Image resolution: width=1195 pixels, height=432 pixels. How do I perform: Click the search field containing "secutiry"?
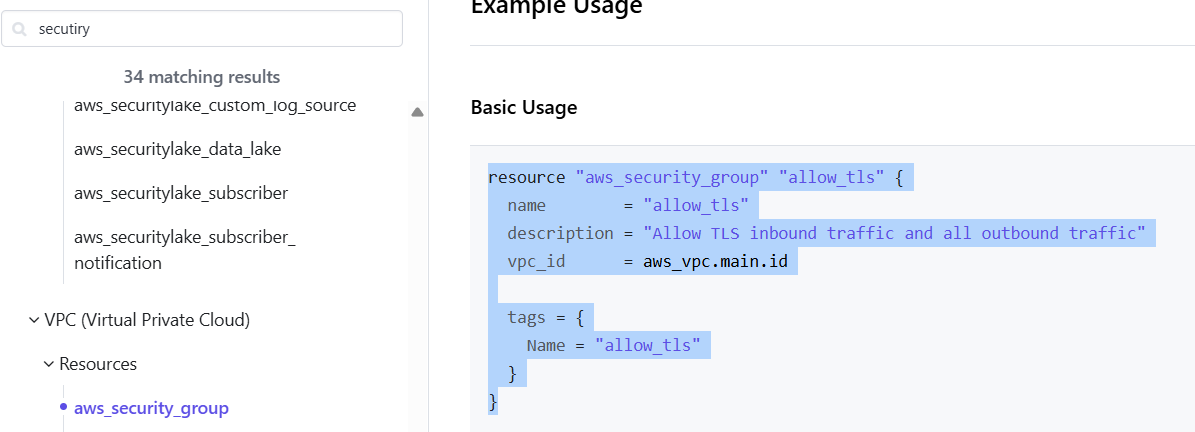(x=202, y=29)
